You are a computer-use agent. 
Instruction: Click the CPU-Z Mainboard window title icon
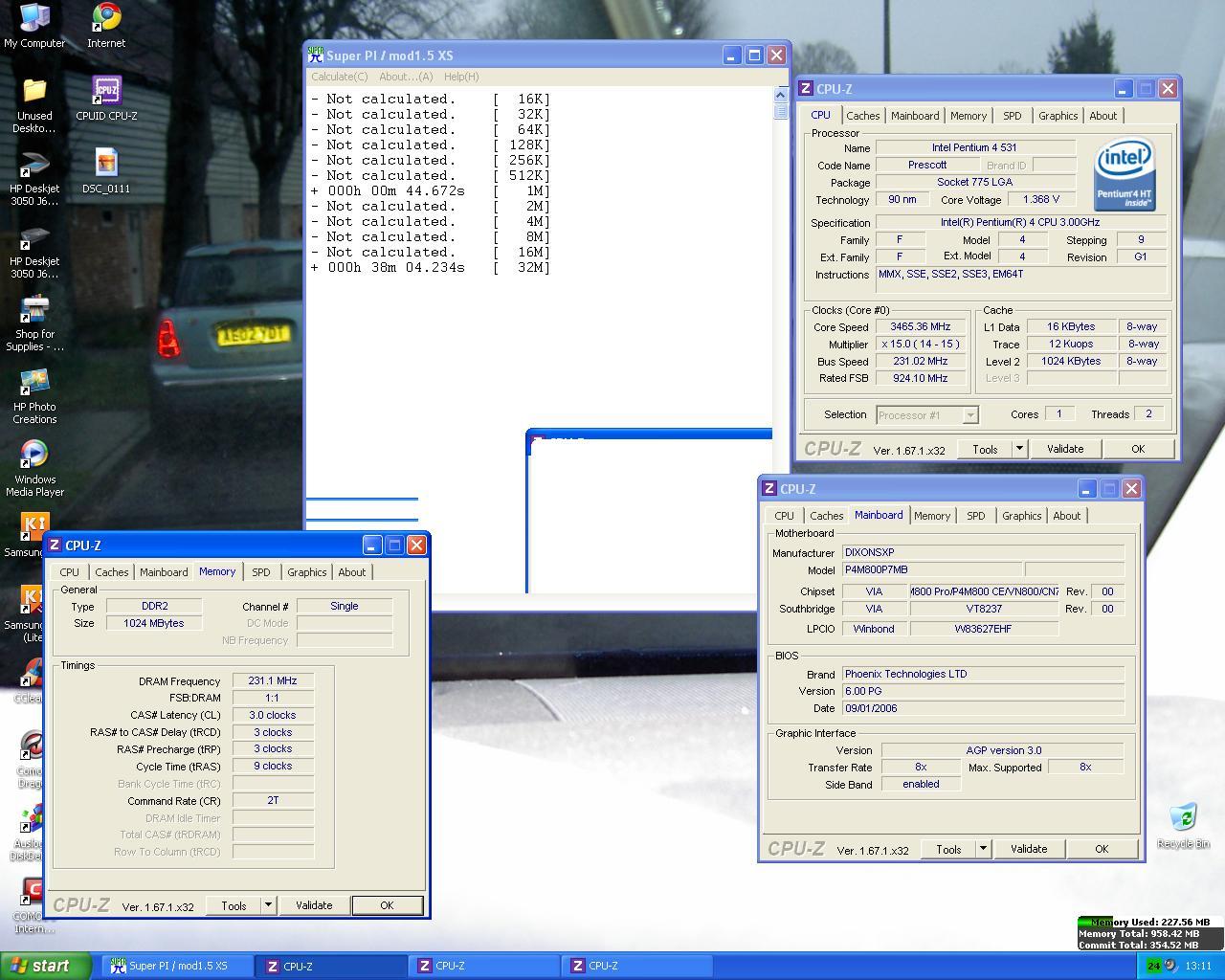point(768,488)
